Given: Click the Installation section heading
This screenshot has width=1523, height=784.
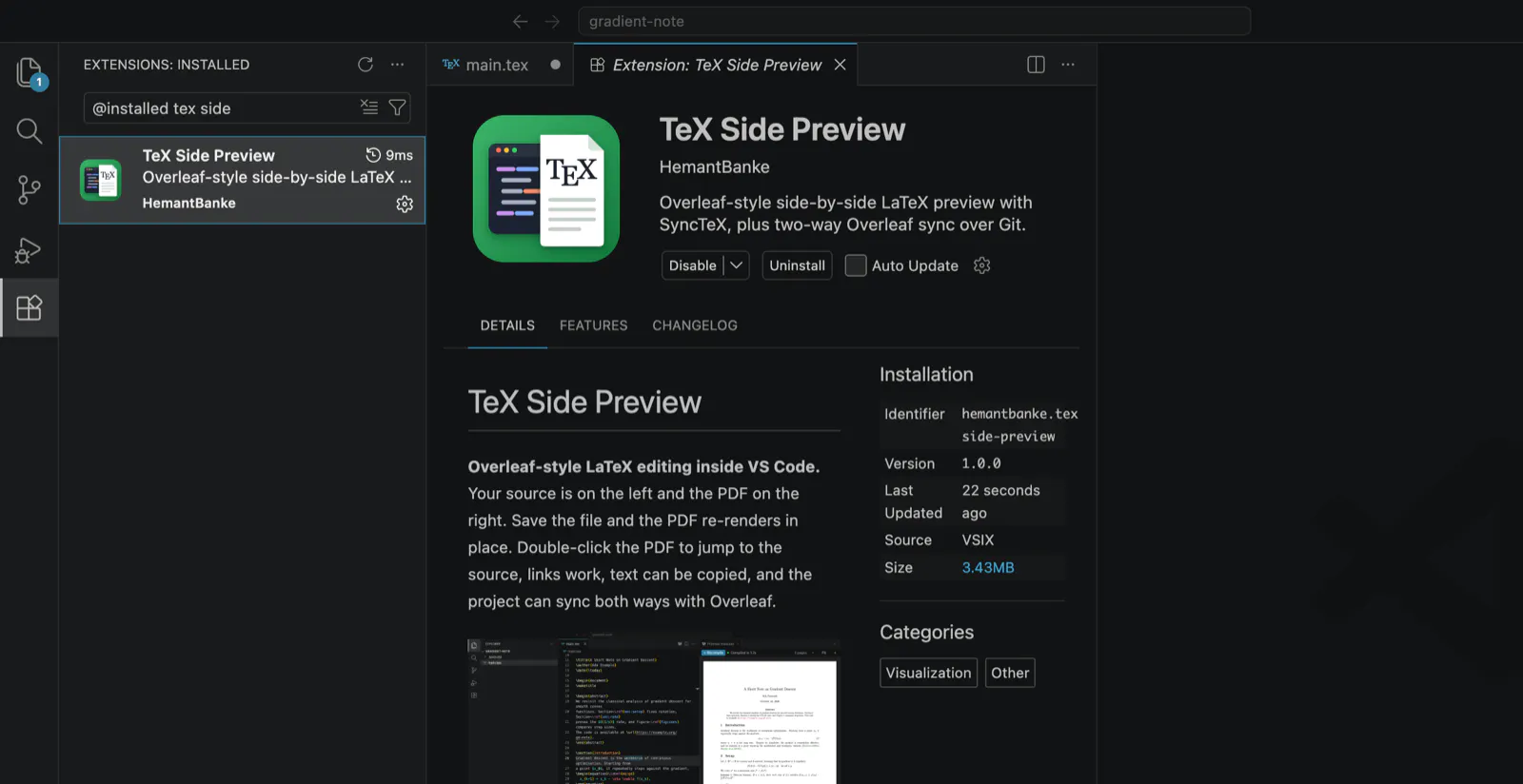Looking at the screenshot, I should click(926, 374).
